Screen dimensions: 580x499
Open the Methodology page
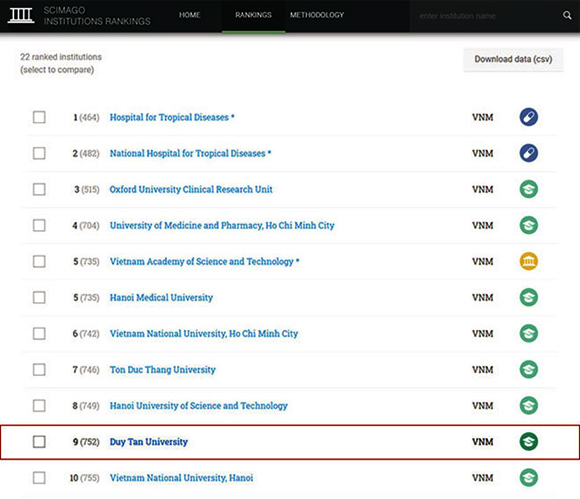[x=317, y=15]
